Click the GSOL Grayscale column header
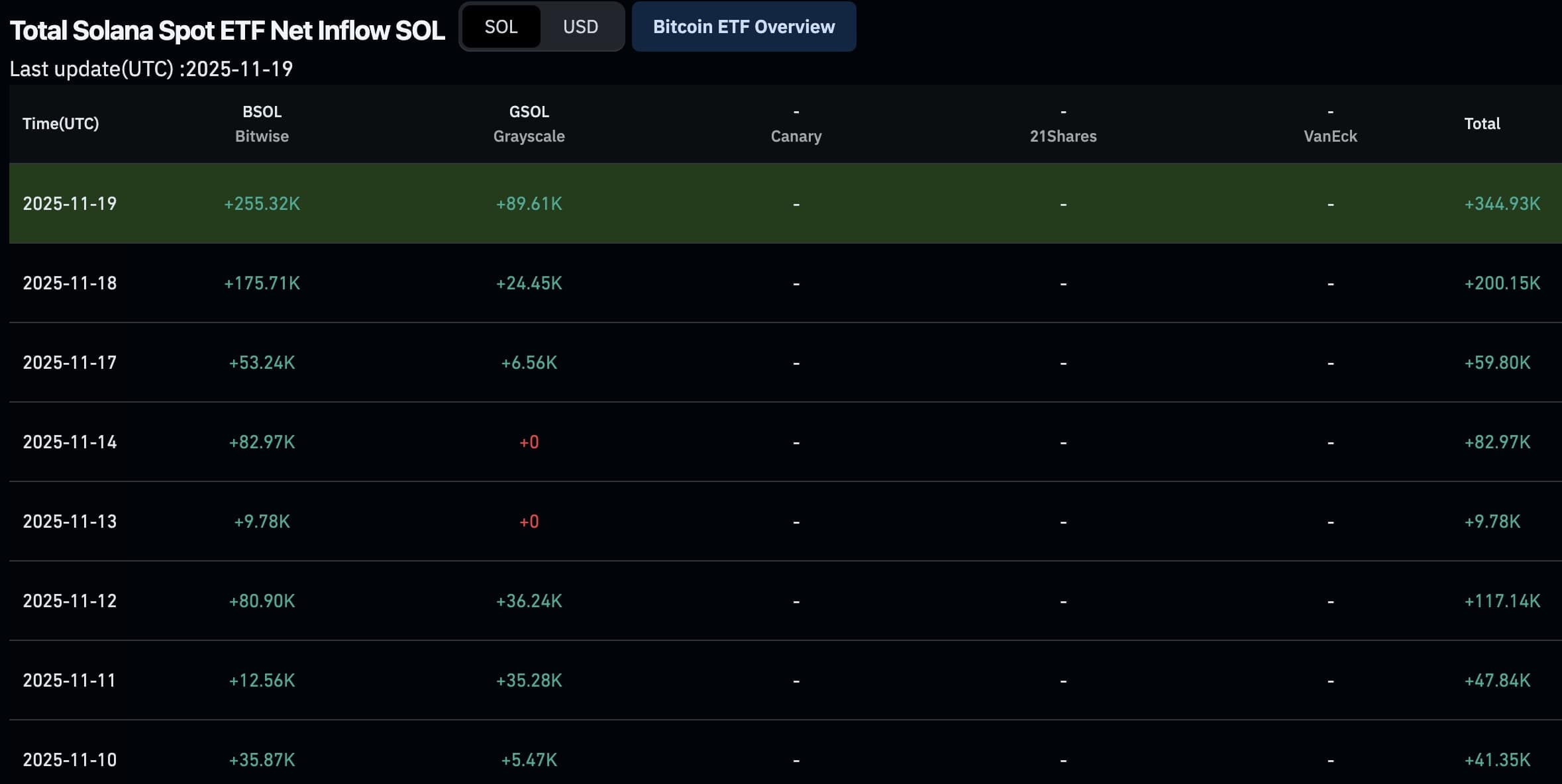The height and width of the screenshot is (784, 1562). tap(529, 124)
